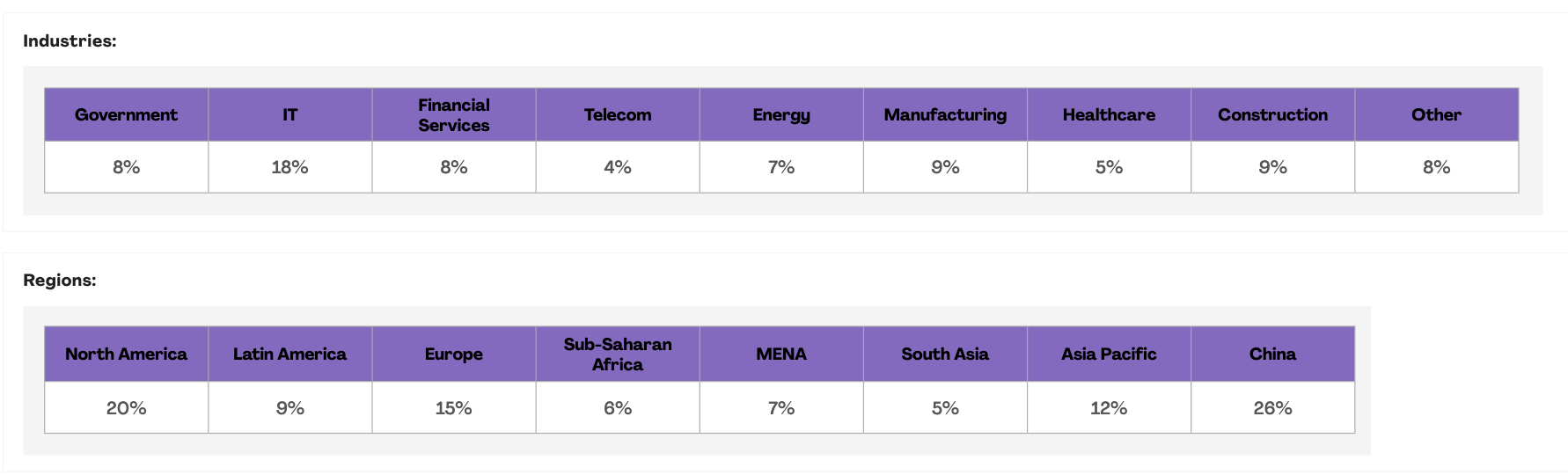Select the 4% Telecom value cell

(618, 167)
